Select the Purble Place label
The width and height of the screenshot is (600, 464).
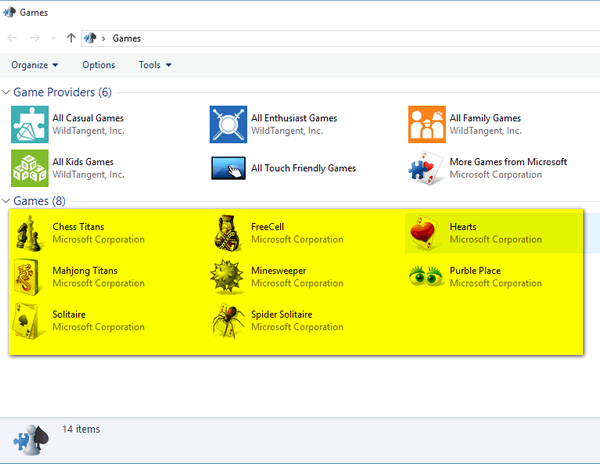pyautogui.click(x=475, y=270)
